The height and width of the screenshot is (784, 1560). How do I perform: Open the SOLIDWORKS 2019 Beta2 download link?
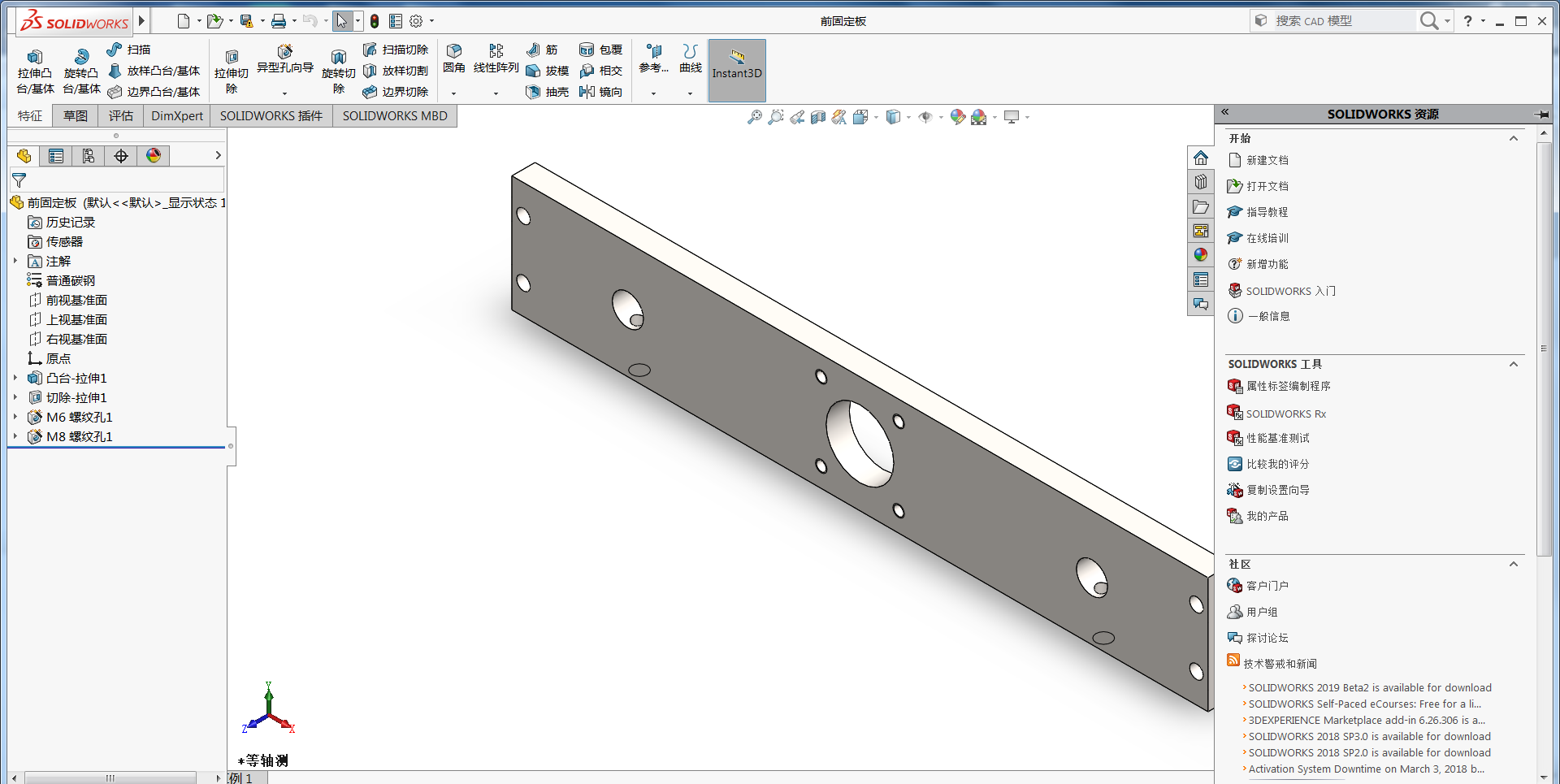coord(1369,687)
